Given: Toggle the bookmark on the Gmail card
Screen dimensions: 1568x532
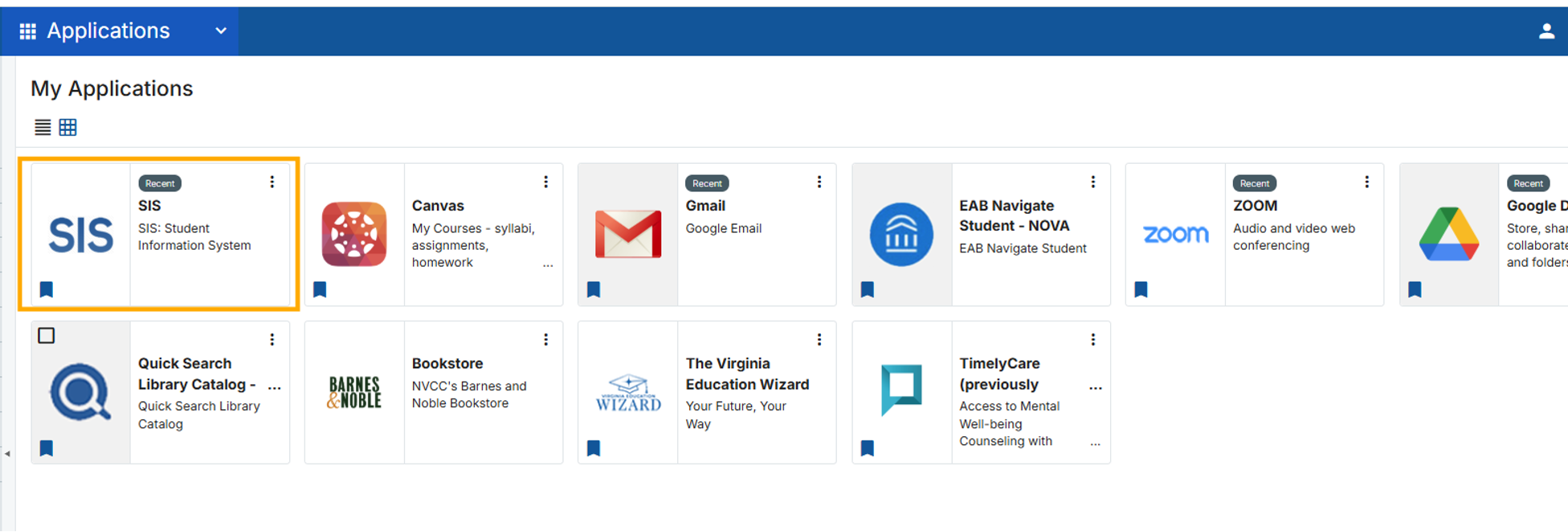Looking at the screenshot, I should pos(594,289).
